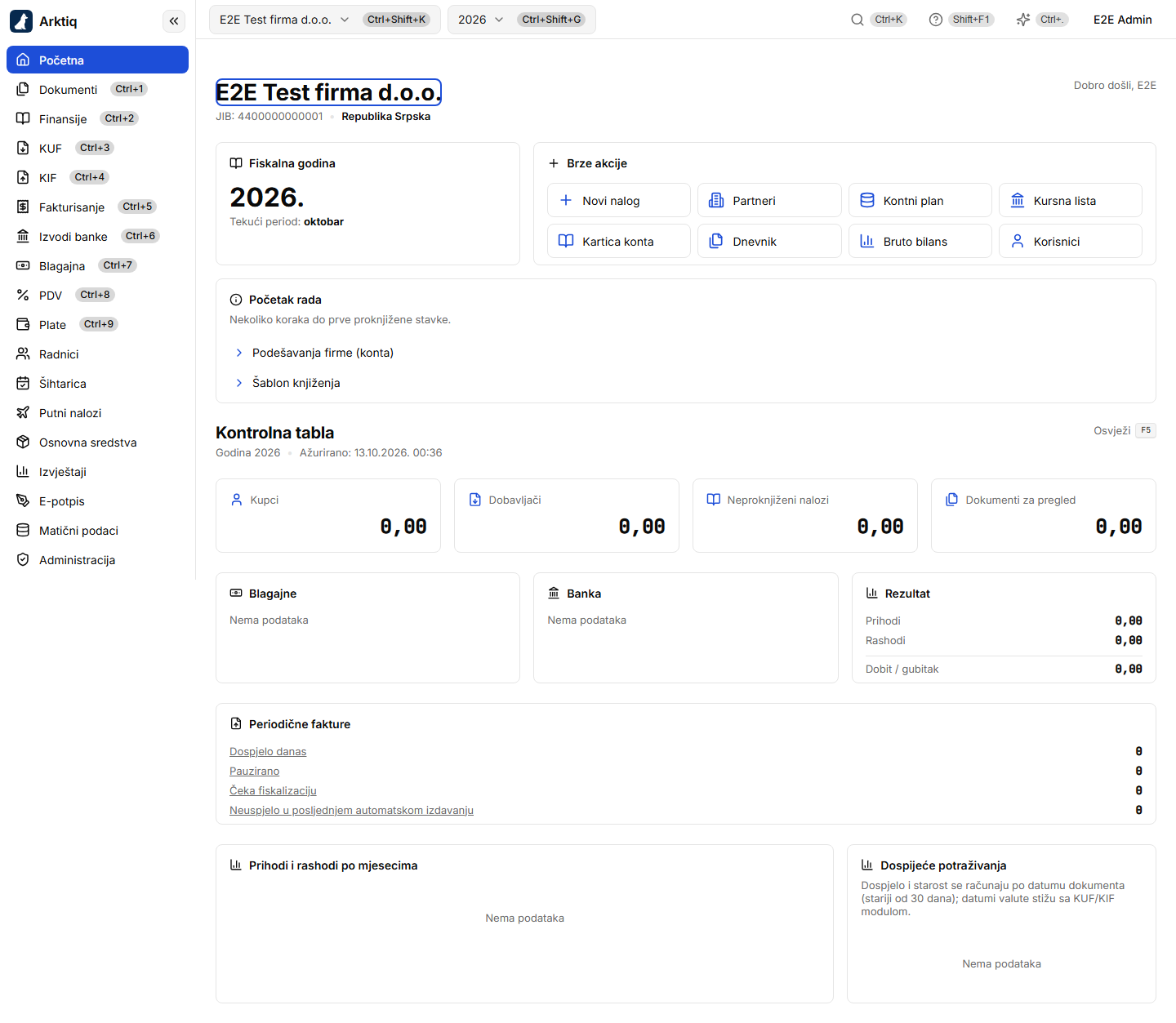Open the Kartica konta quick action
Image resolution: width=1176 pixels, height=1023 pixels.
619,241
